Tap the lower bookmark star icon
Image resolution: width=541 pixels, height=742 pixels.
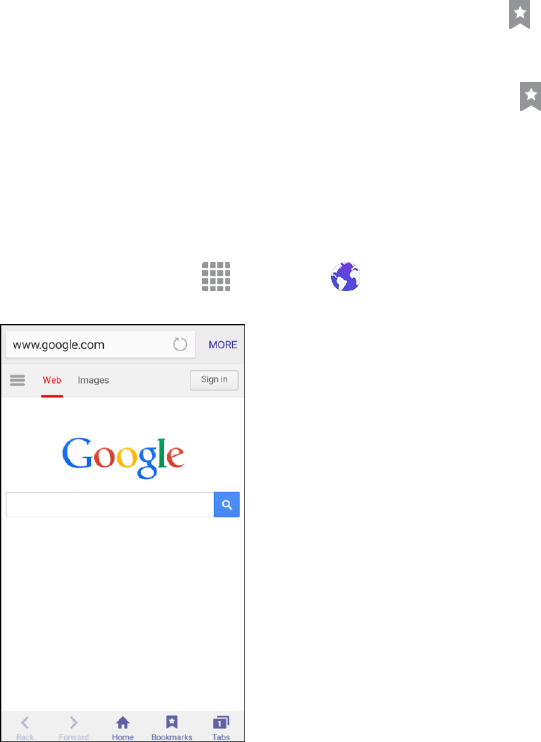click(530, 97)
